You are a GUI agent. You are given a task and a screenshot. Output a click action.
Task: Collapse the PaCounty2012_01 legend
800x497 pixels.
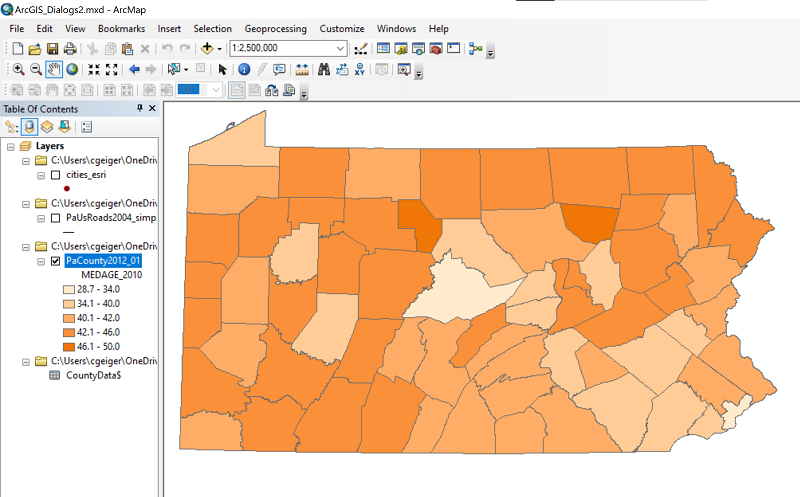point(41,261)
